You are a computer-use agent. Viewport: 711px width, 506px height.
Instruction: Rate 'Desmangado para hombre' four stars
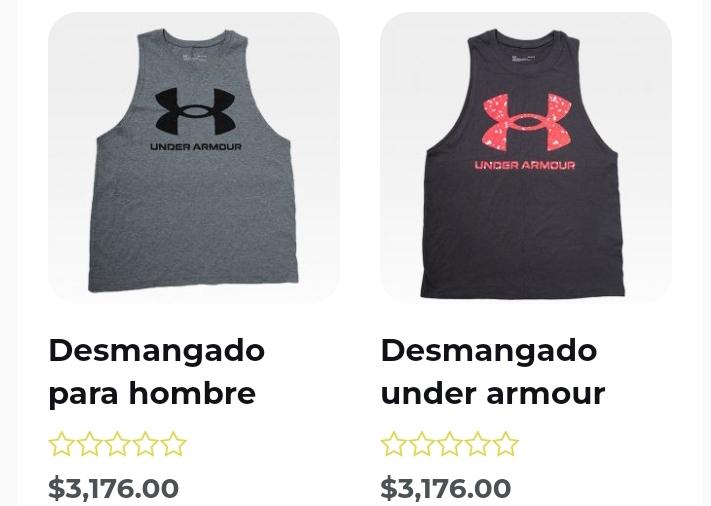coord(146,444)
